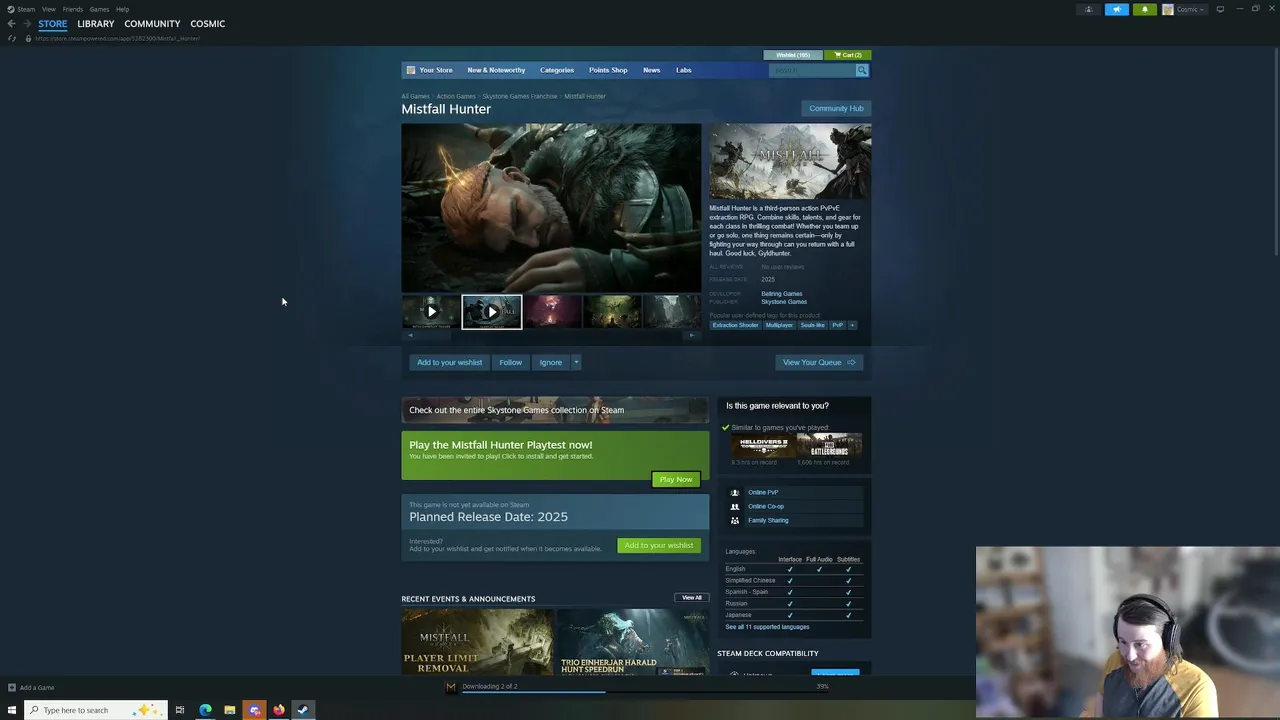Go back with the navigation back arrow
1280x720 pixels.
(x=11, y=23)
